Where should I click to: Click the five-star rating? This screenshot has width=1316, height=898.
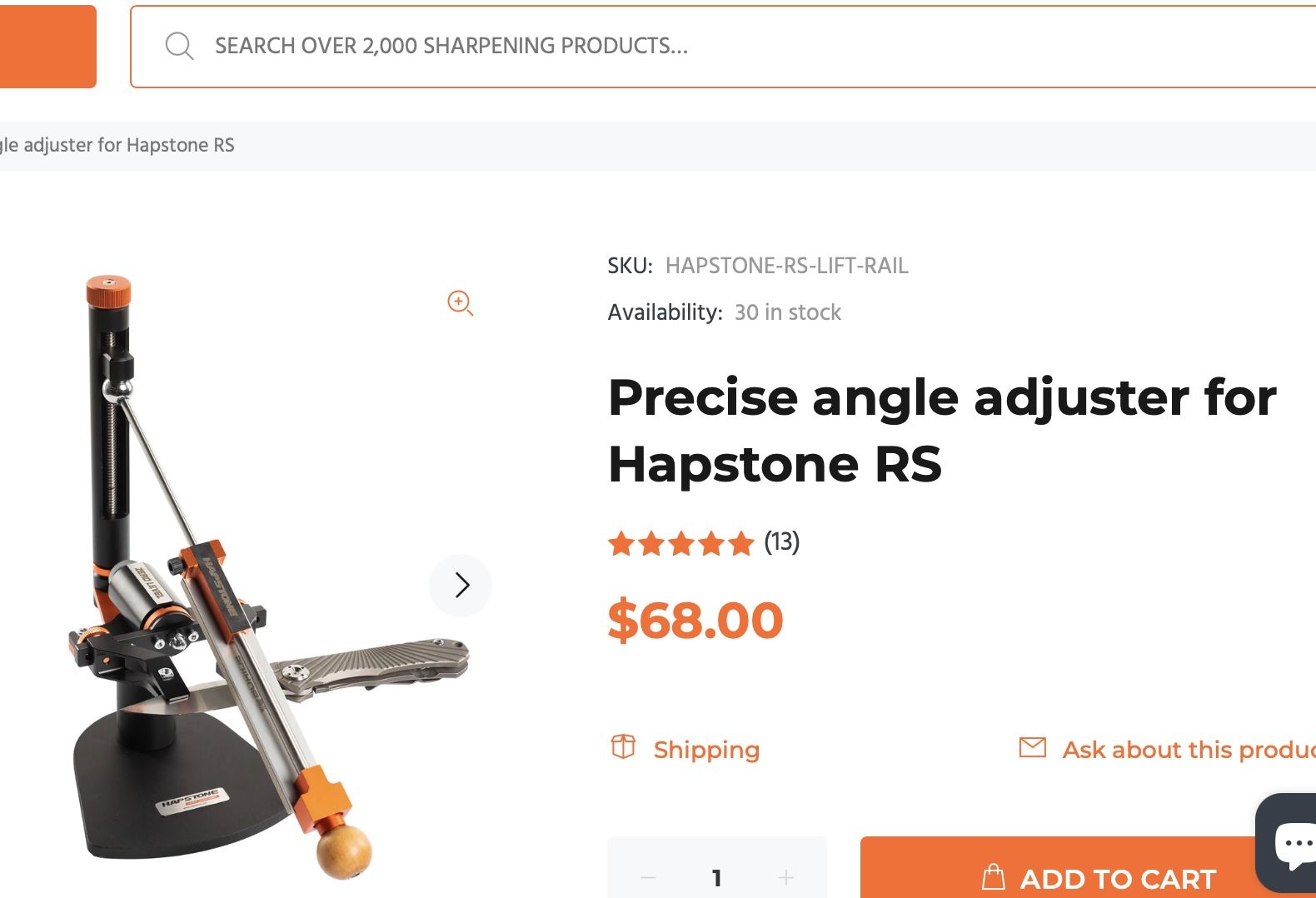pos(680,544)
